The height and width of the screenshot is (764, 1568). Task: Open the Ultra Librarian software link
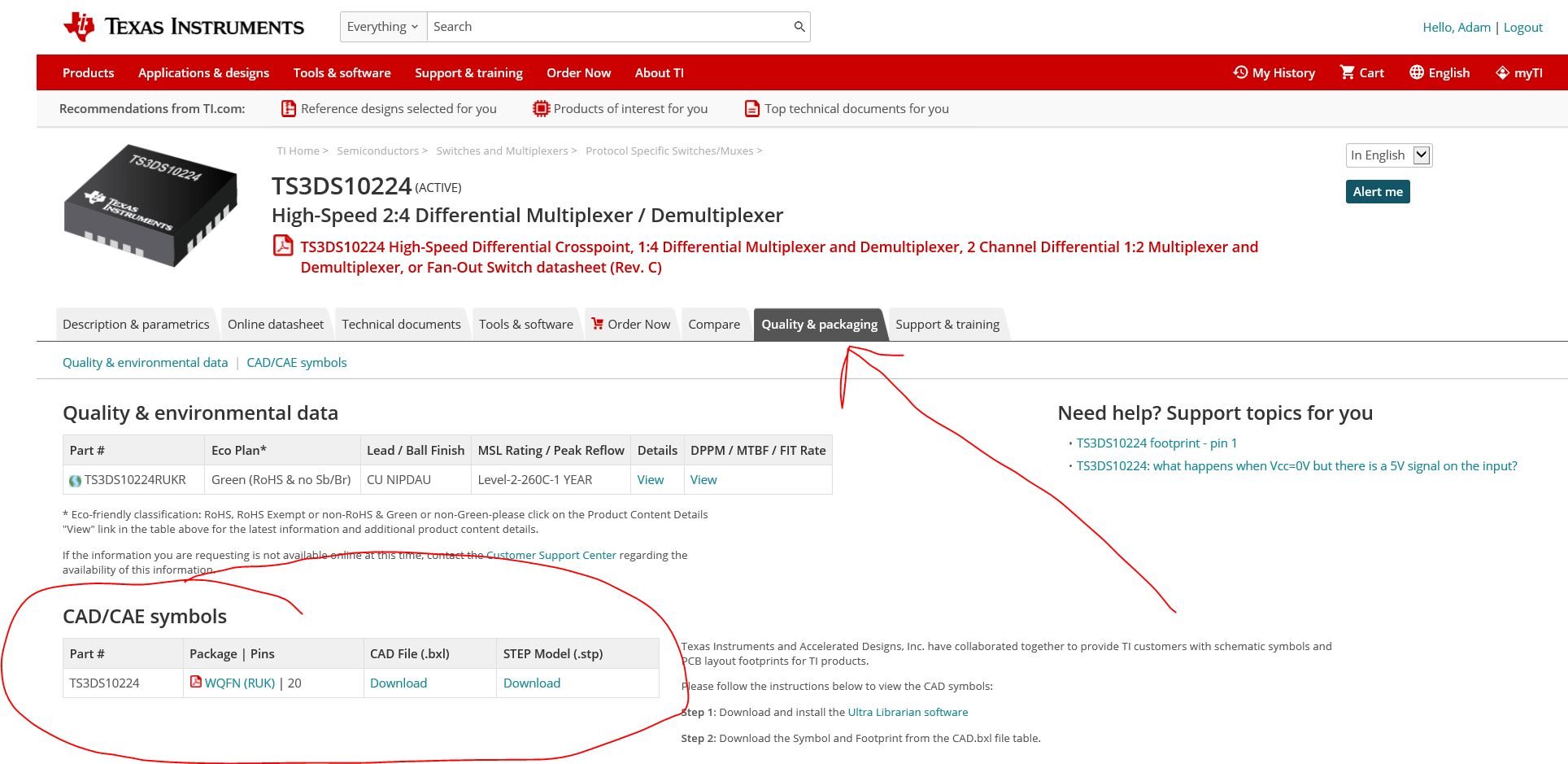tap(908, 712)
